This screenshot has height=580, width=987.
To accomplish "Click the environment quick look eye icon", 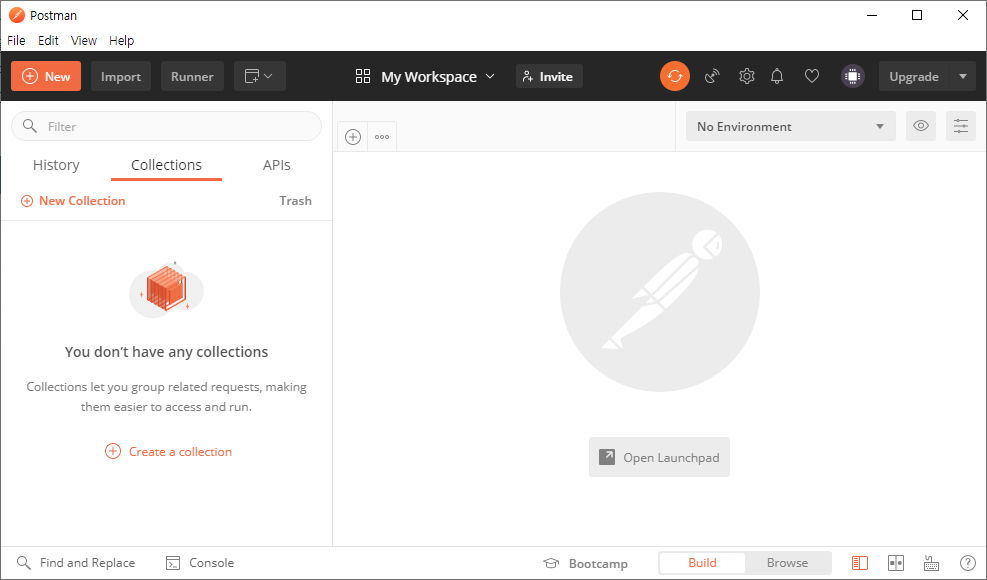I will (x=920, y=126).
